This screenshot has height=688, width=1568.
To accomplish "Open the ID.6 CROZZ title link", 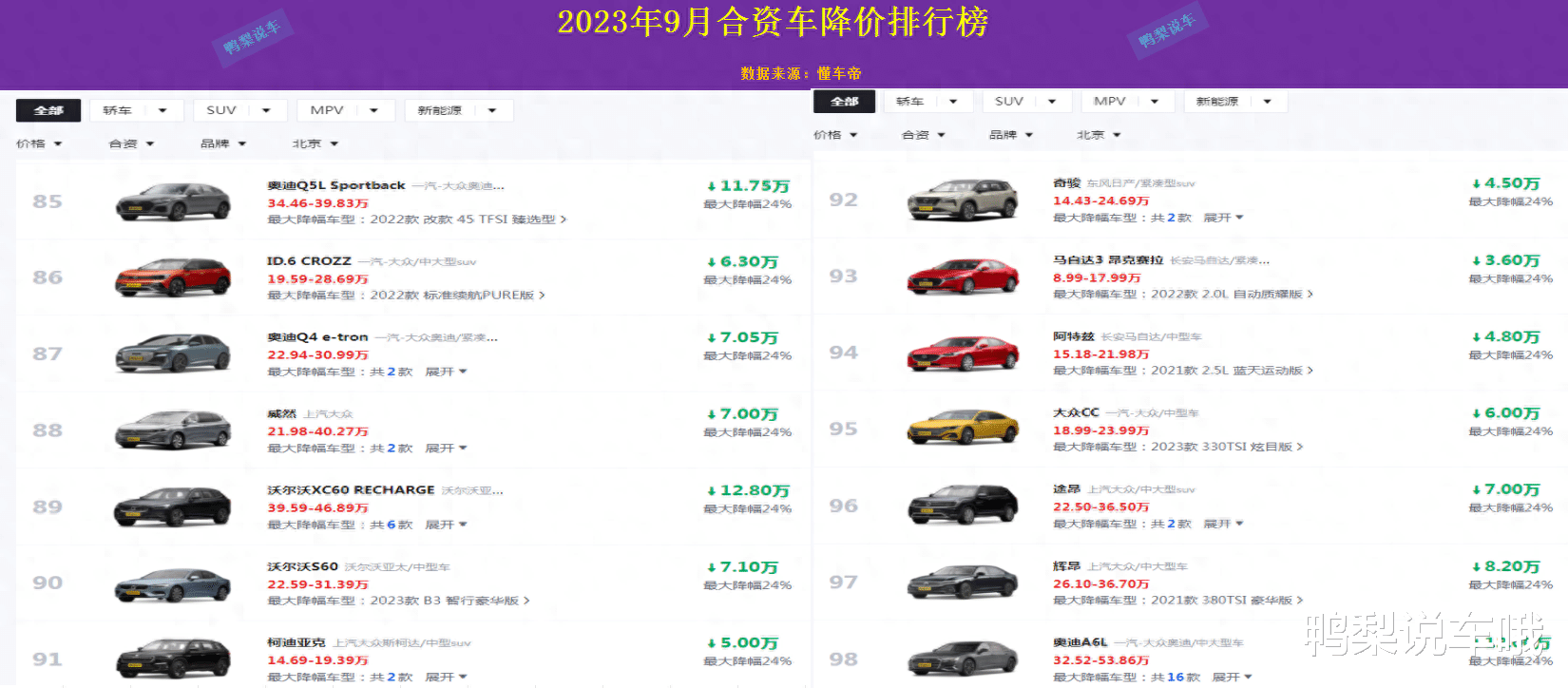I will (x=309, y=260).
